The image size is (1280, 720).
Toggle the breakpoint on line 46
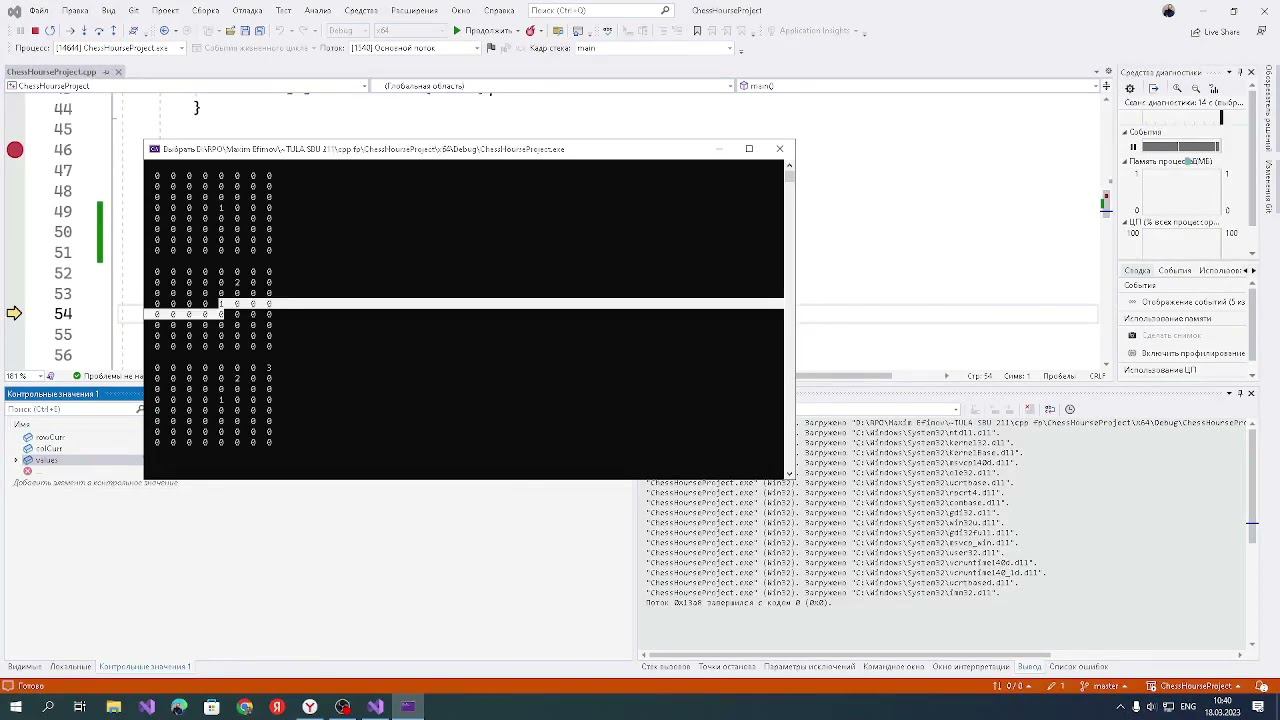coord(15,150)
